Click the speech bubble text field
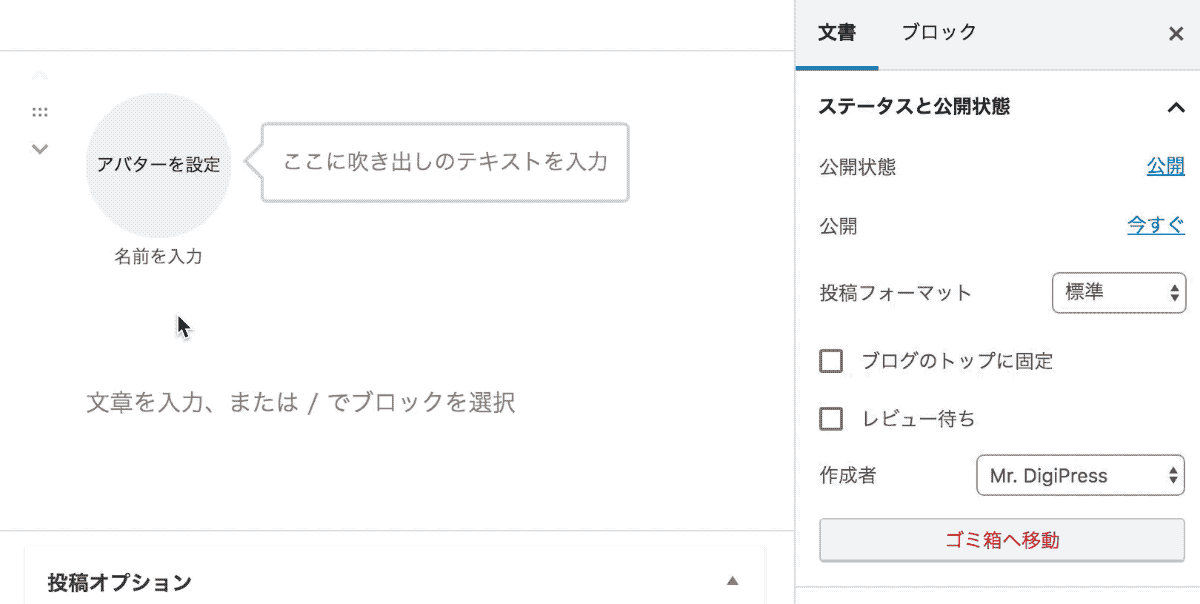Screen dimensions: 1200x604 click(x=445, y=162)
